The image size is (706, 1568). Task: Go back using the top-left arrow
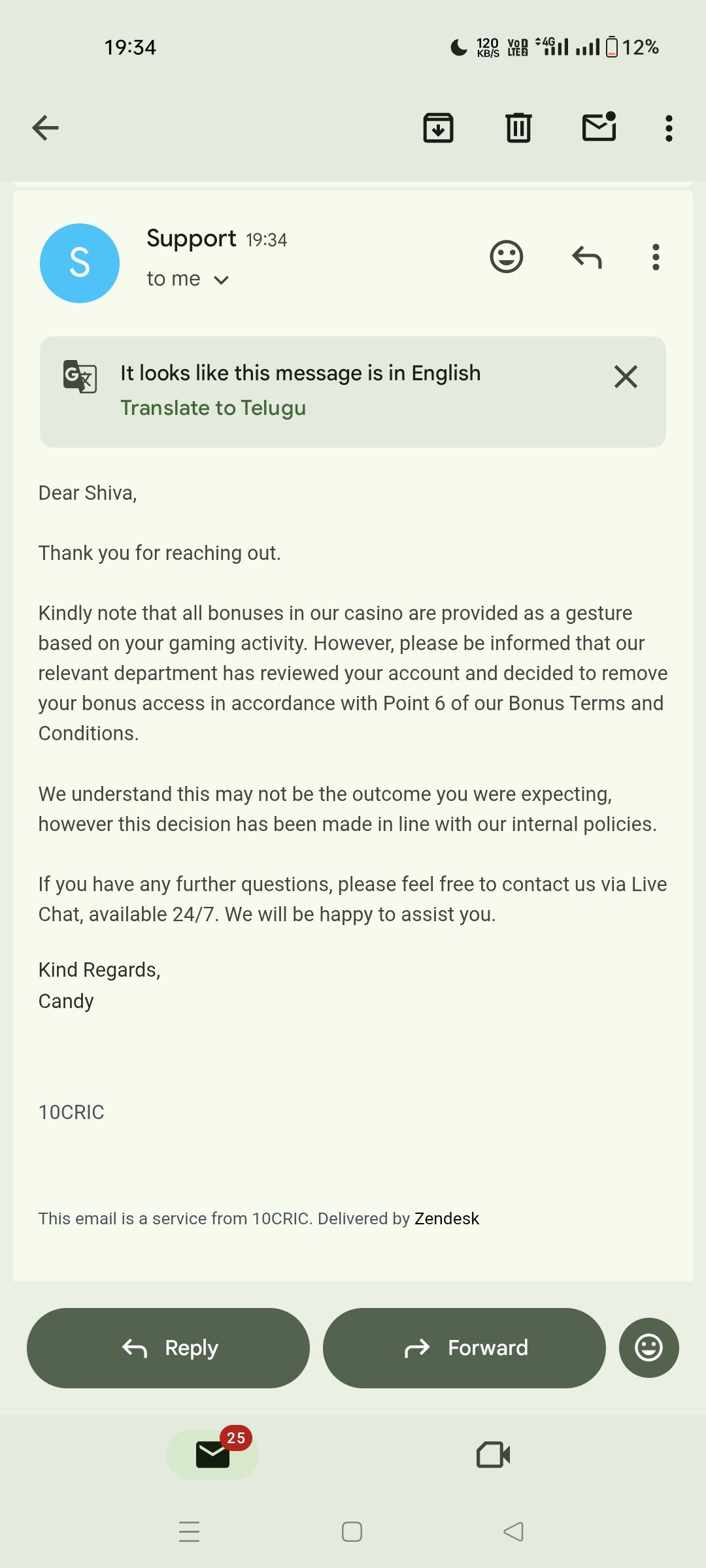[45, 127]
